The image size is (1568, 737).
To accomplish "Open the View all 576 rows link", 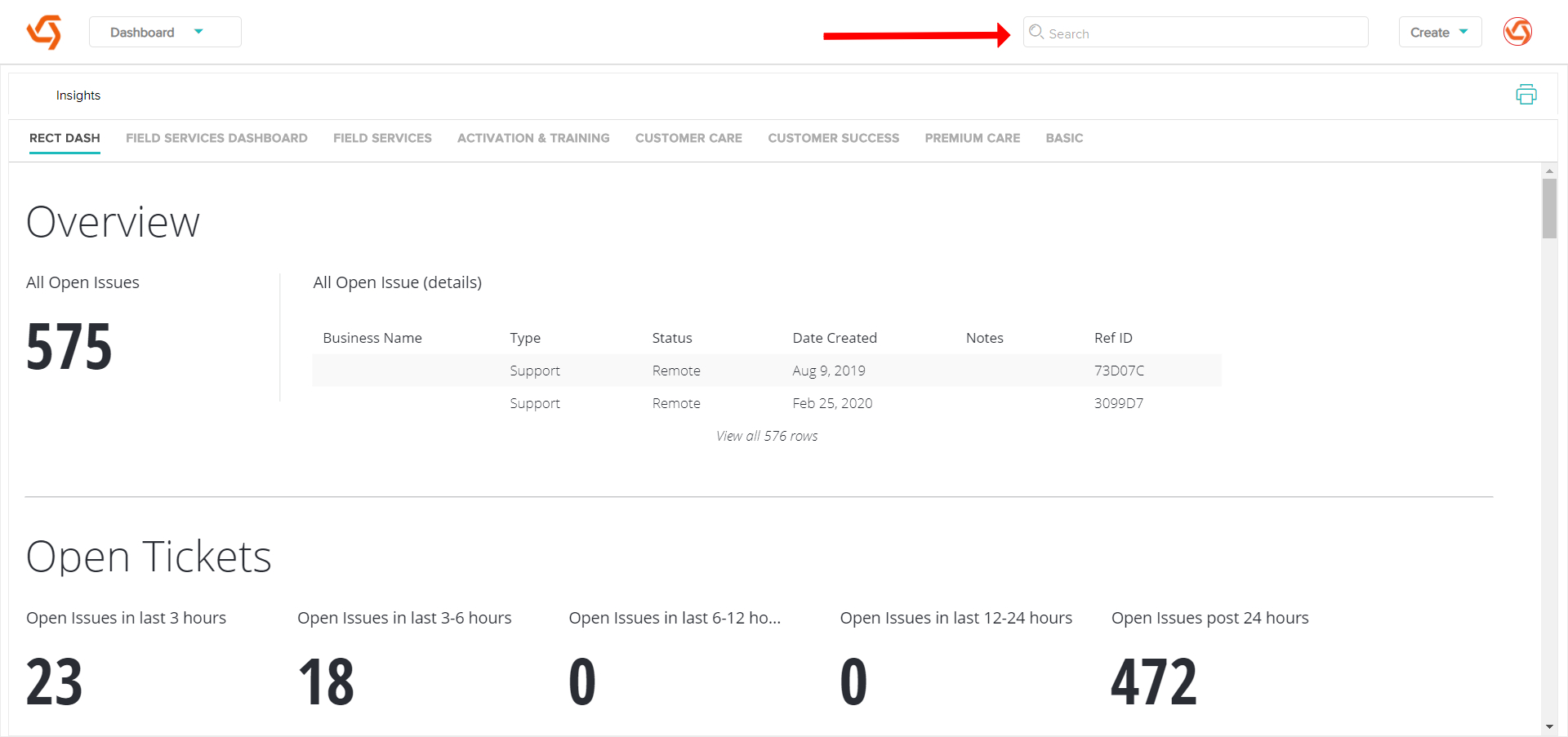I will click(x=767, y=436).
